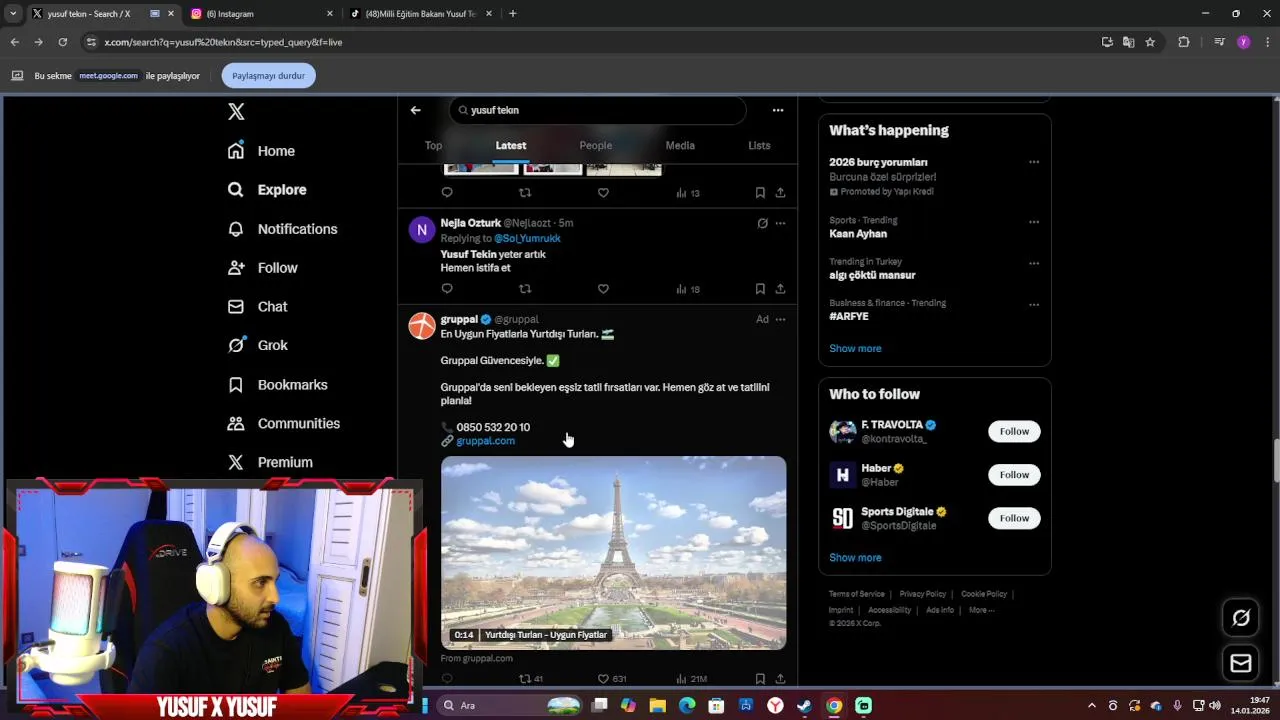Click the search field containing yusuf tekin

point(597,110)
